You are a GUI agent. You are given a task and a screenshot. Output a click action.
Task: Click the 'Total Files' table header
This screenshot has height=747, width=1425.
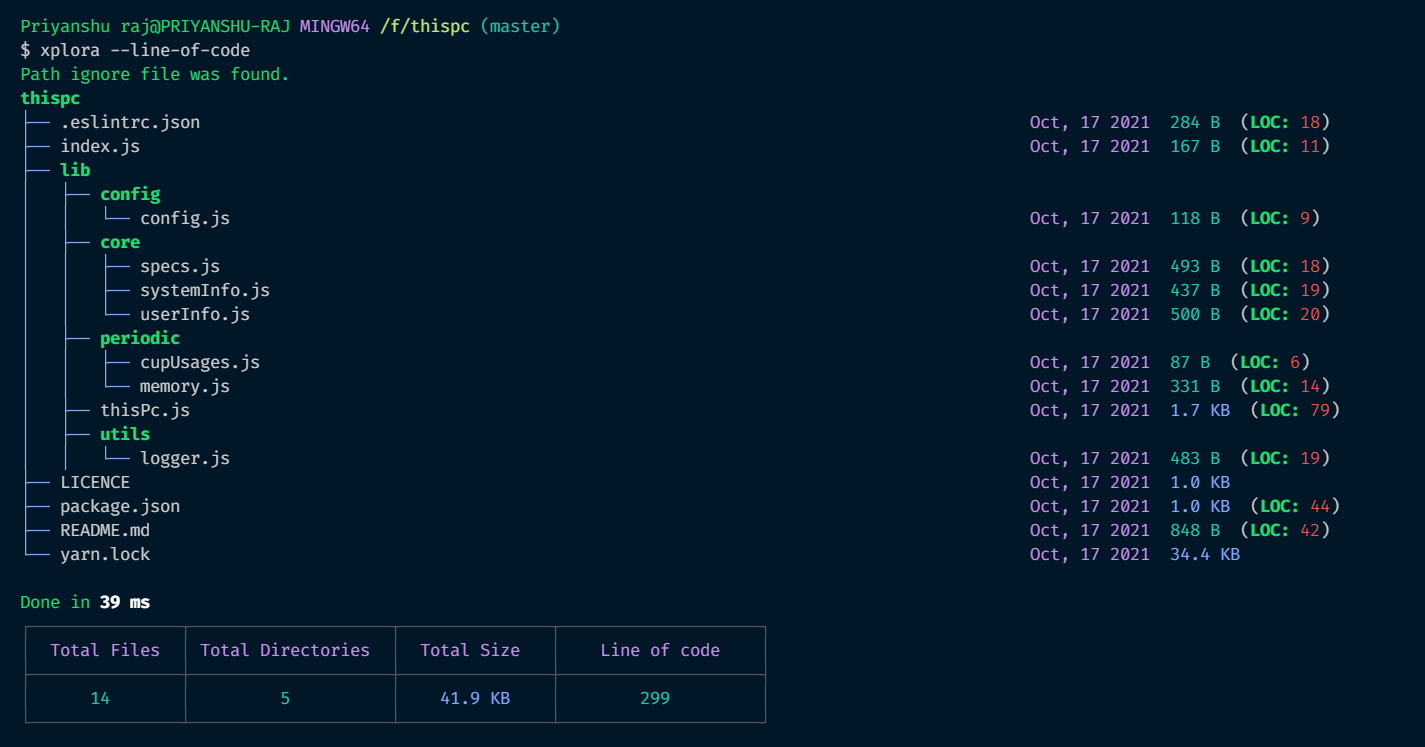[105, 650]
